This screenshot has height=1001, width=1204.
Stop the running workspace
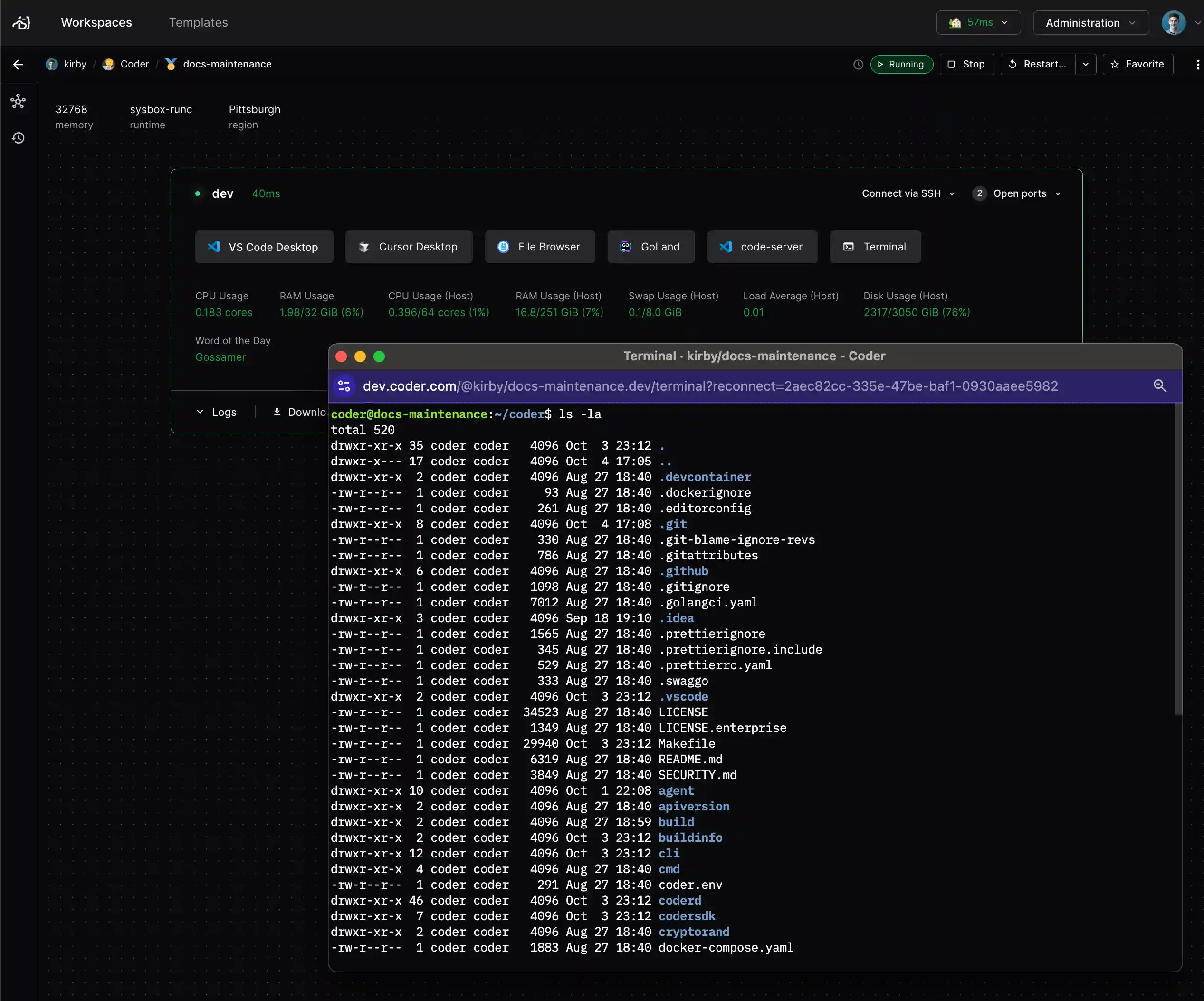pyautogui.click(x=966, y=64)
